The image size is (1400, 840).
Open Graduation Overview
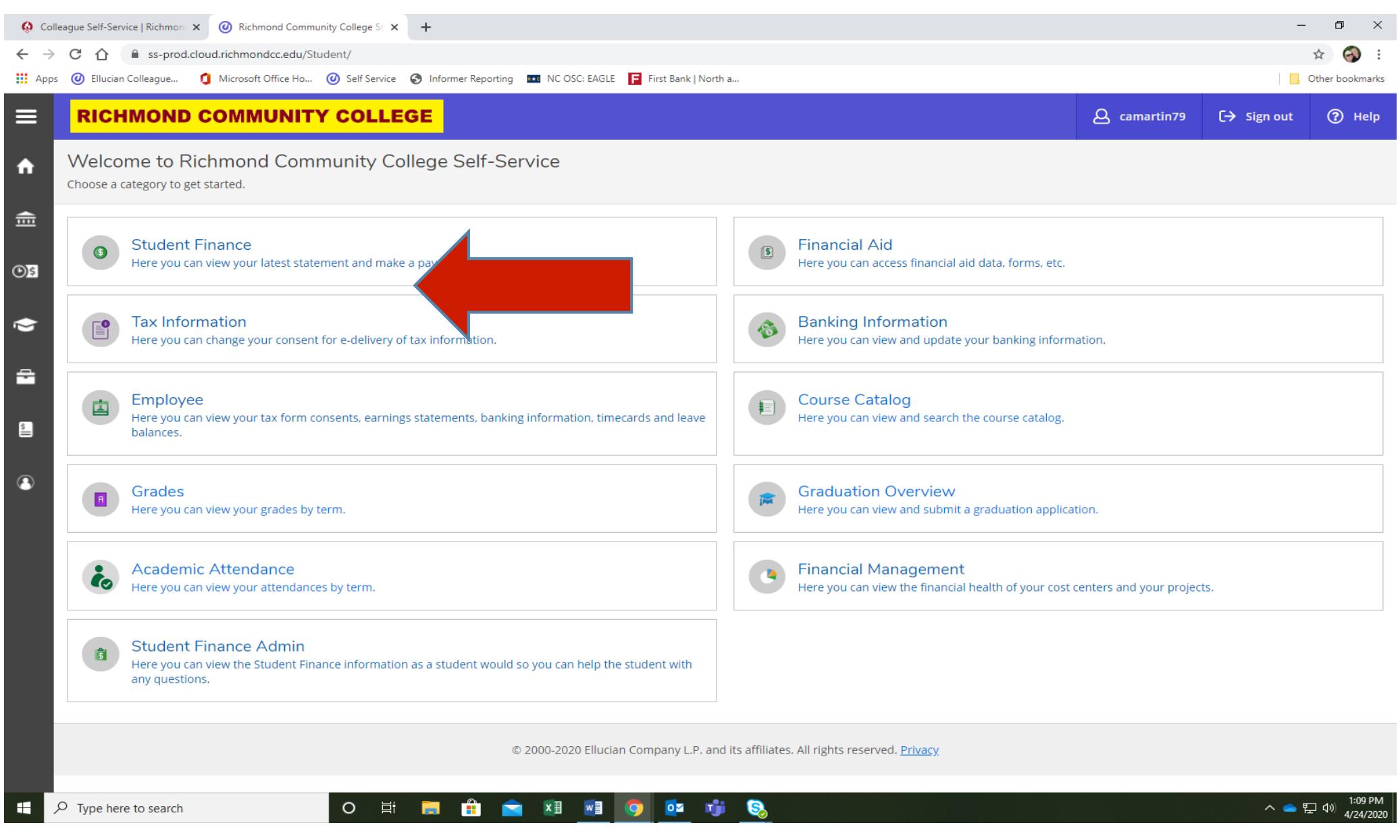(x=876, y=492)
